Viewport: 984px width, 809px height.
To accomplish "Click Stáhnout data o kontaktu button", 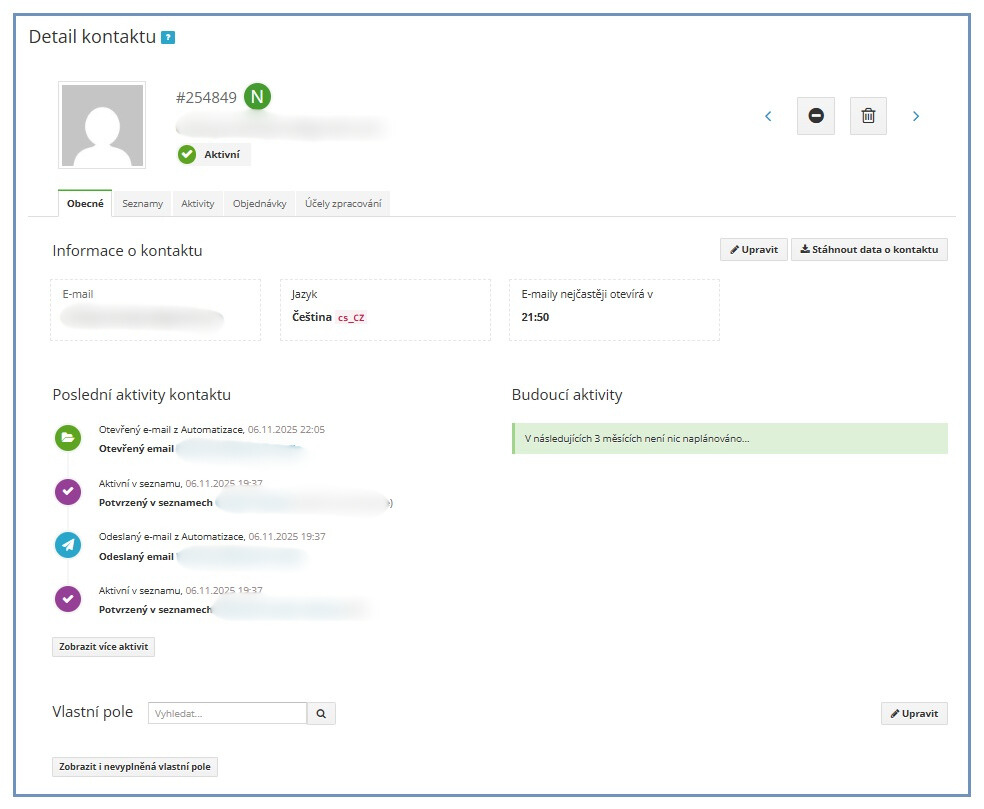I will [x=869, y=249].
